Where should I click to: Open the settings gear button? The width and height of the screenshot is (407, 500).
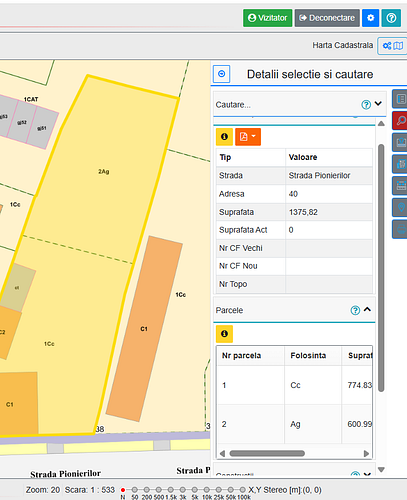click(370, 18)
